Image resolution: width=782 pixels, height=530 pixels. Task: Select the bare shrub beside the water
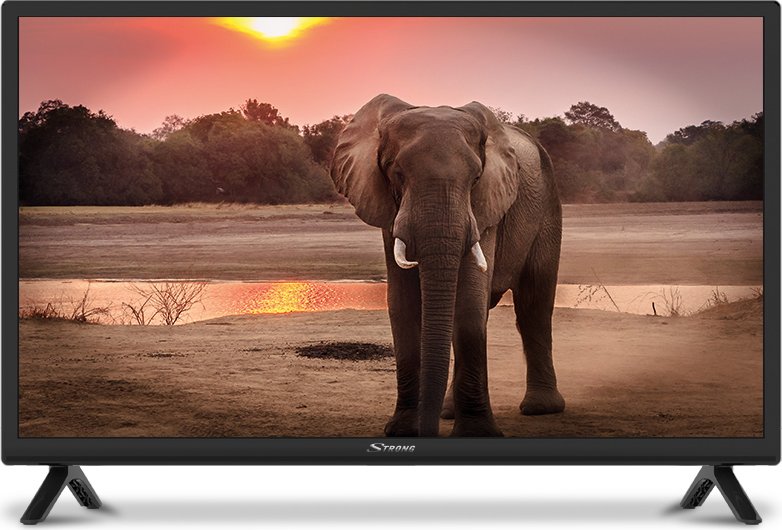[x=165, y=300]
